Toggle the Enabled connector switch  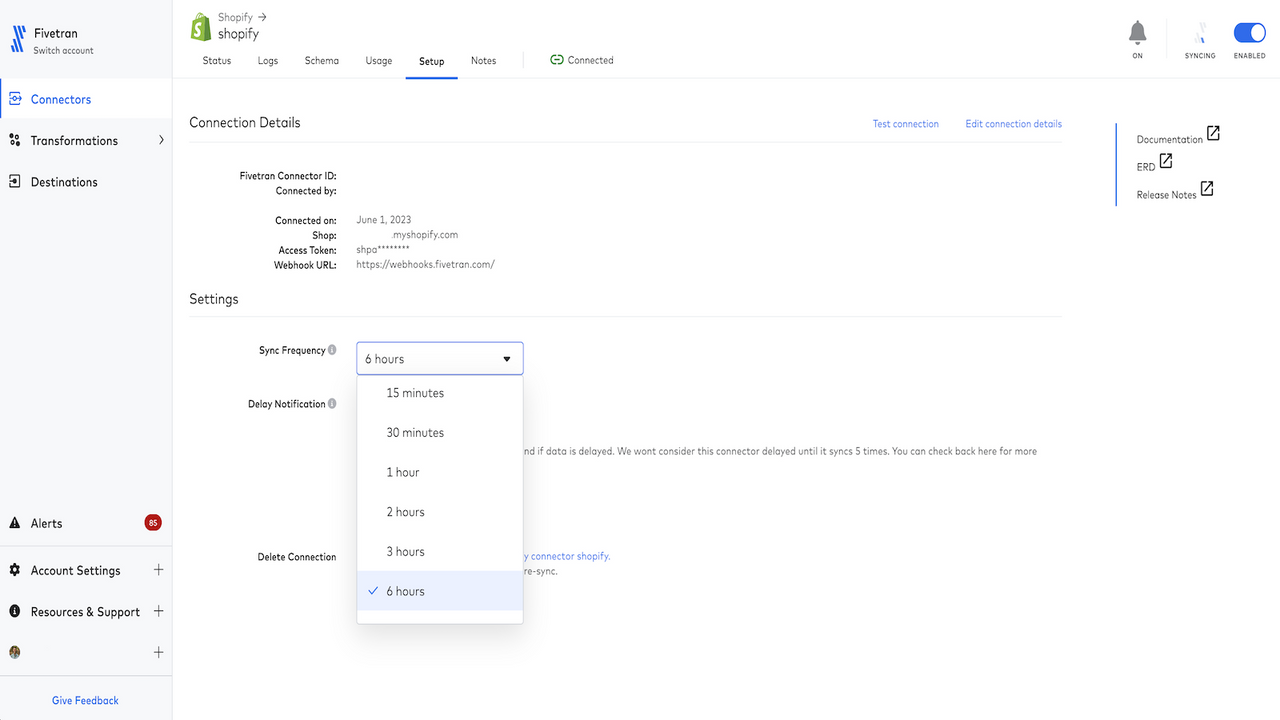click(1250, 33)
